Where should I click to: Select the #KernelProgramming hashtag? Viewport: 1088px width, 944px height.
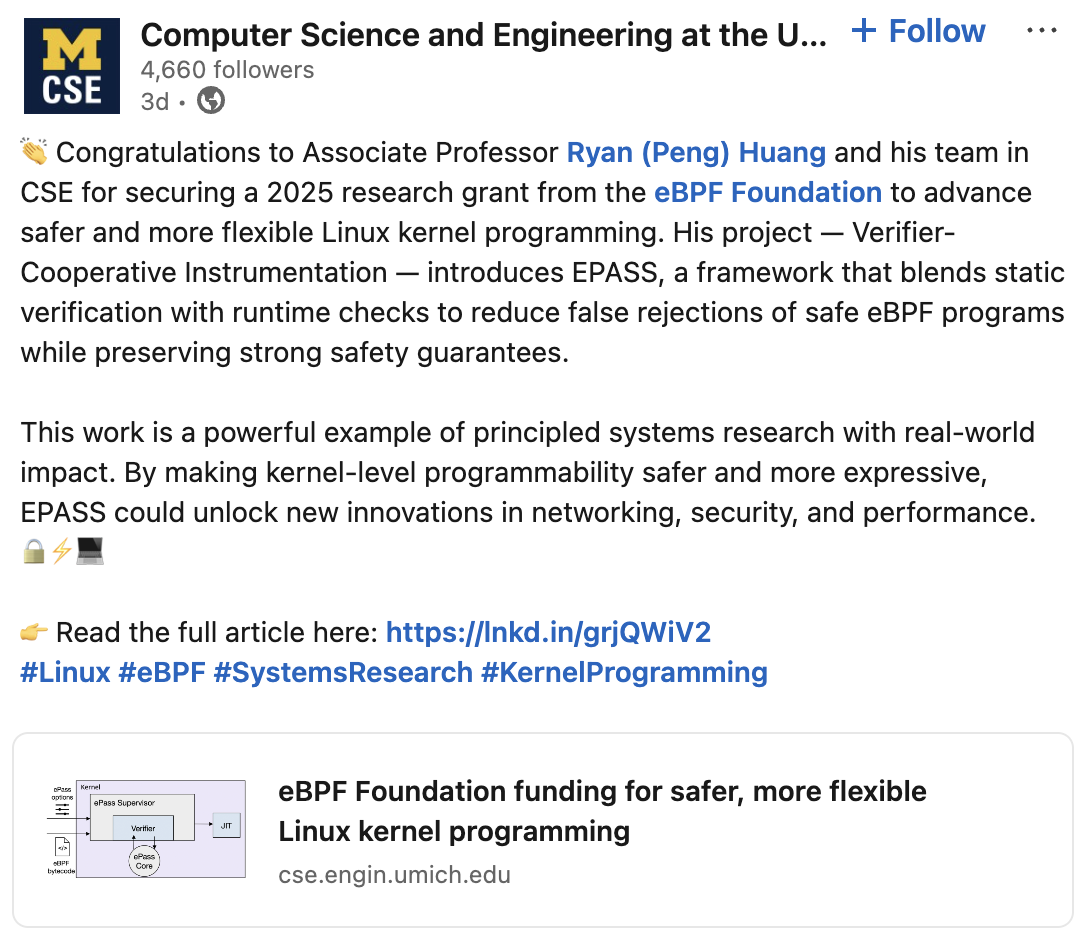[624, 672]
